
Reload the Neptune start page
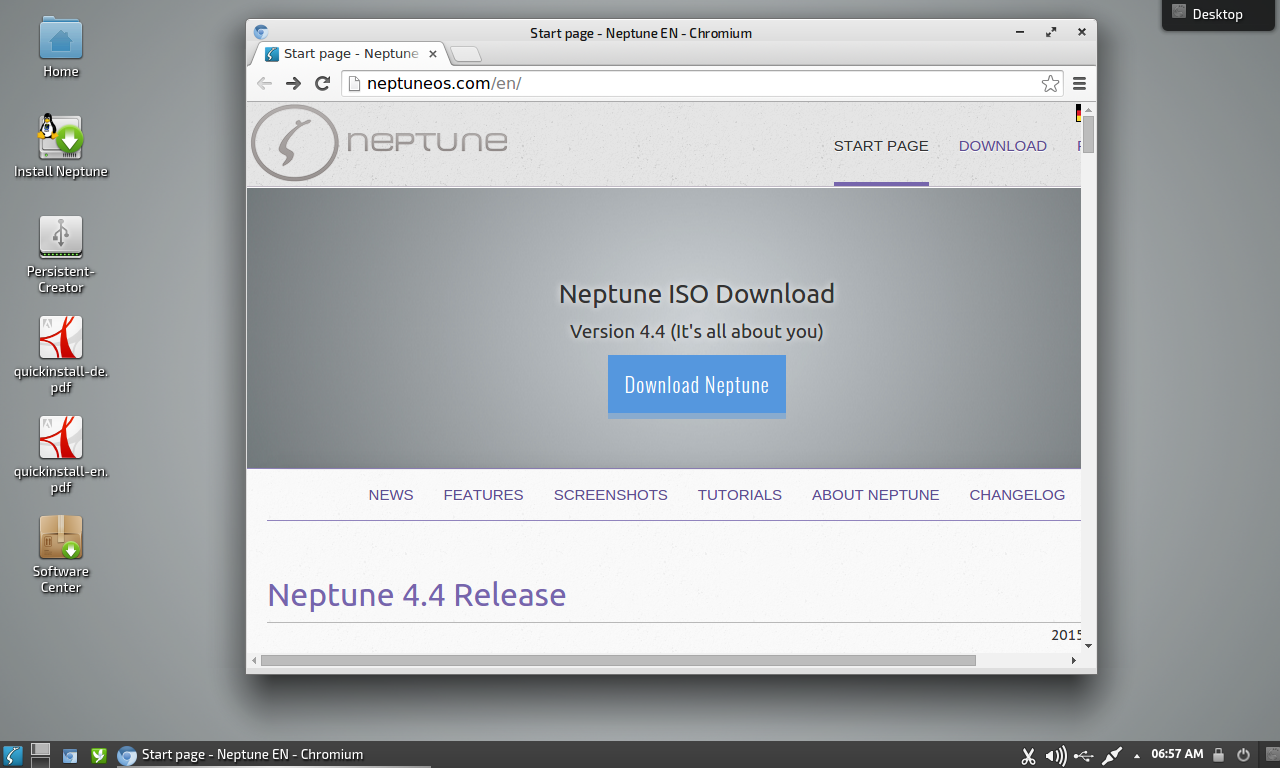click(x=322, y=83)
